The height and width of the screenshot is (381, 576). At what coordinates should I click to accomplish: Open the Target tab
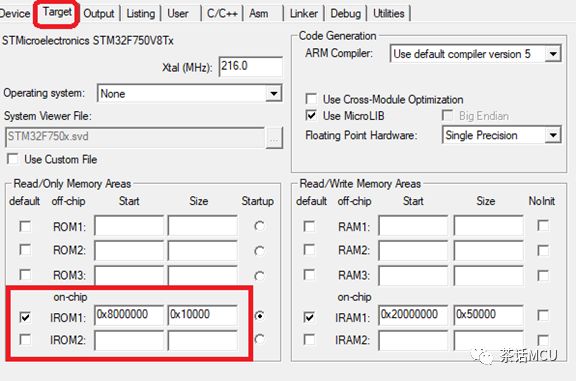coord(57,12)
